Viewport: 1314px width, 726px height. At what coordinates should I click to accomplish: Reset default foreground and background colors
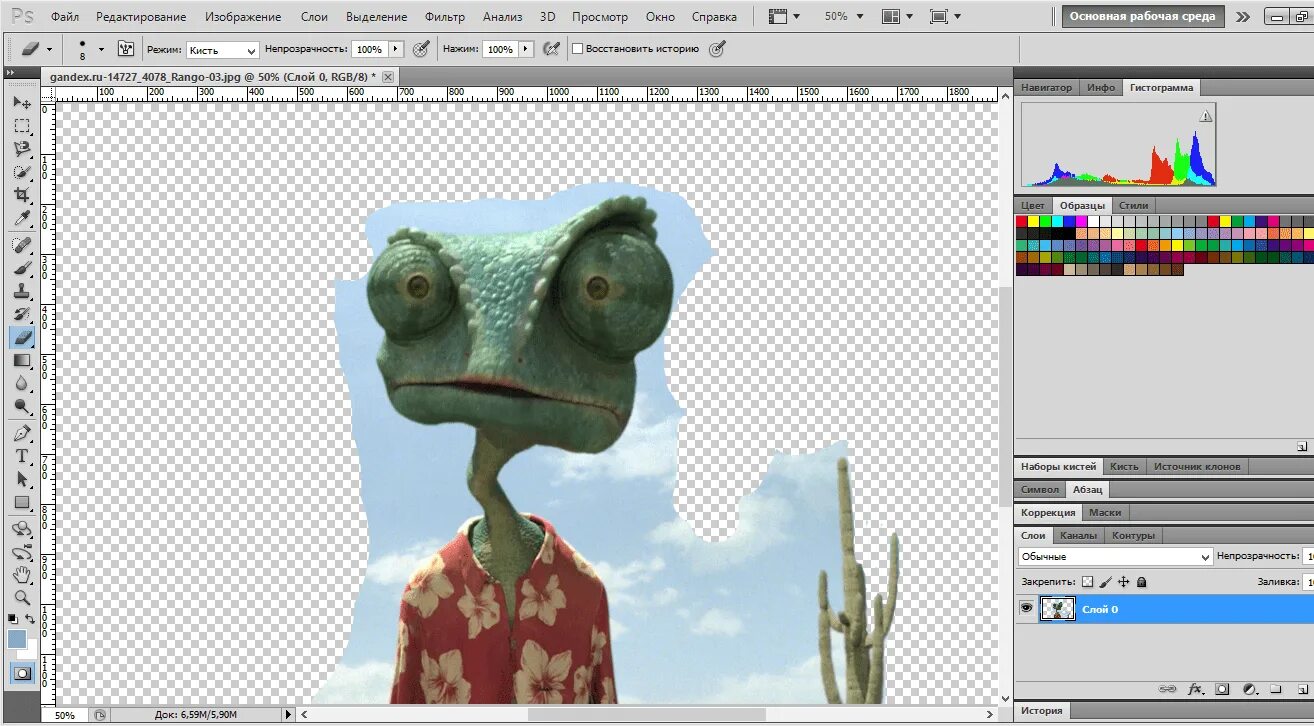(x=13, y=620)
